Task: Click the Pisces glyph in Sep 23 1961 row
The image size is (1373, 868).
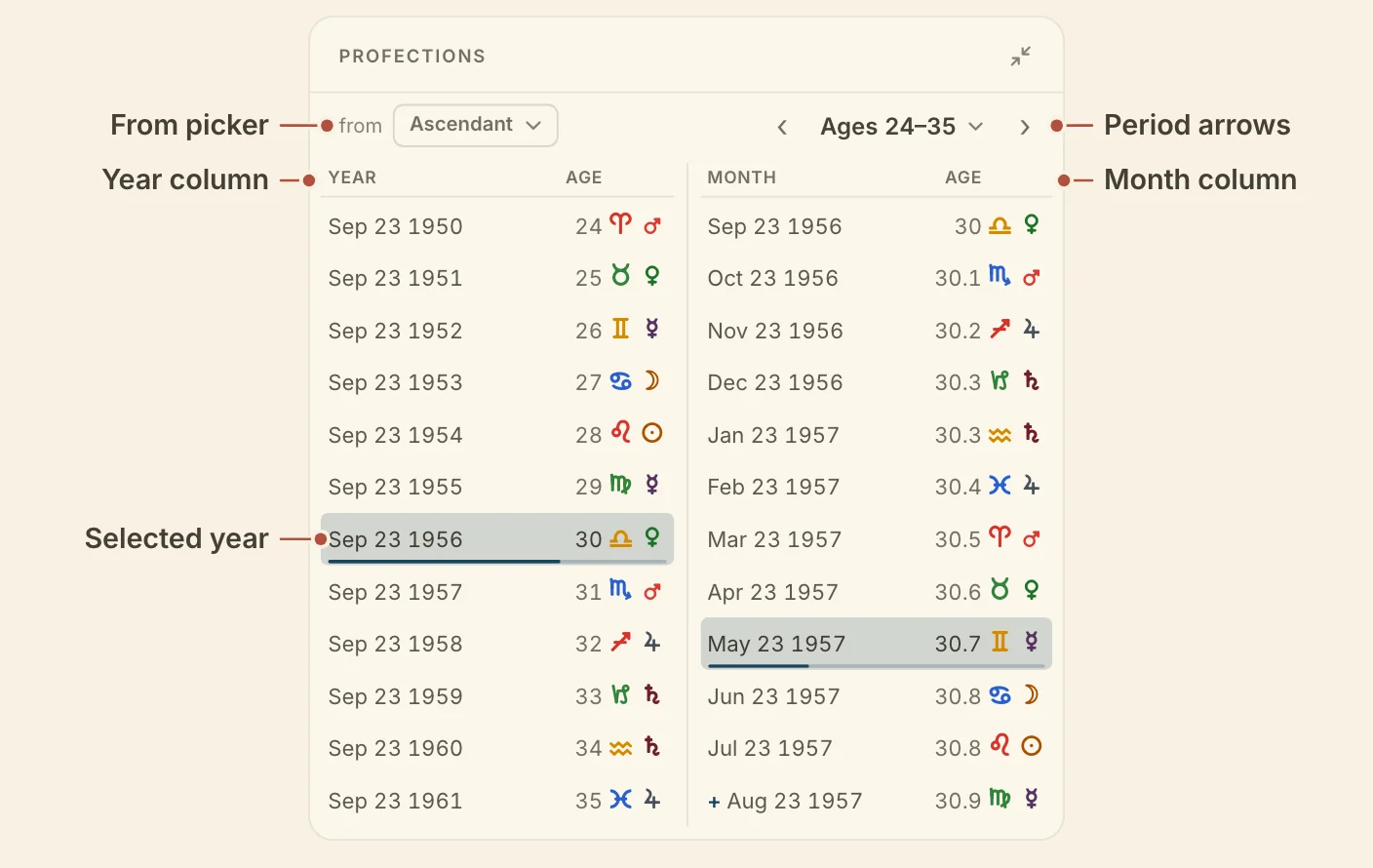Action: pyautogui.click(x=620, y=800)
